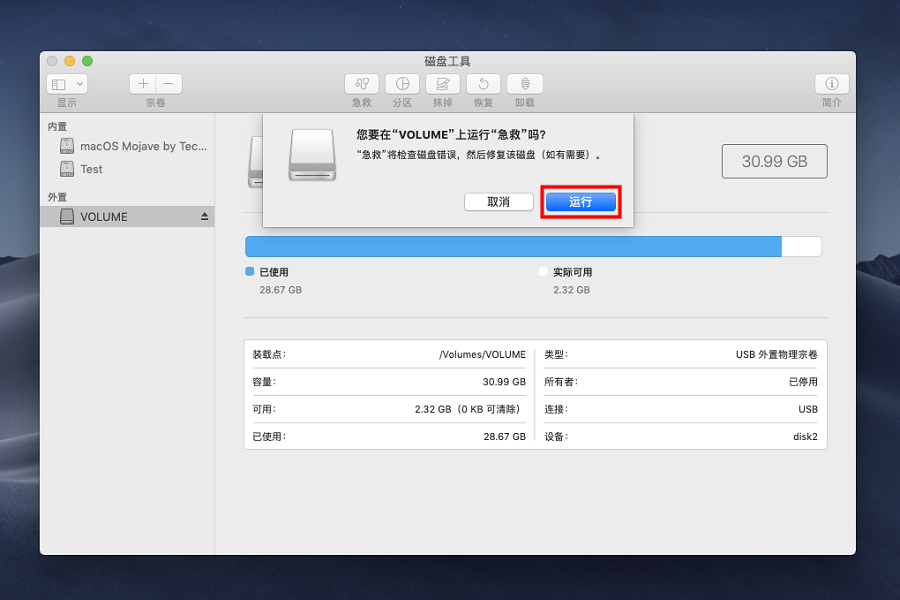Image resolution: width=900 pixels, height=600 pixels.
Task: Select the Test volume in sidebar
Action: point(91,169)
